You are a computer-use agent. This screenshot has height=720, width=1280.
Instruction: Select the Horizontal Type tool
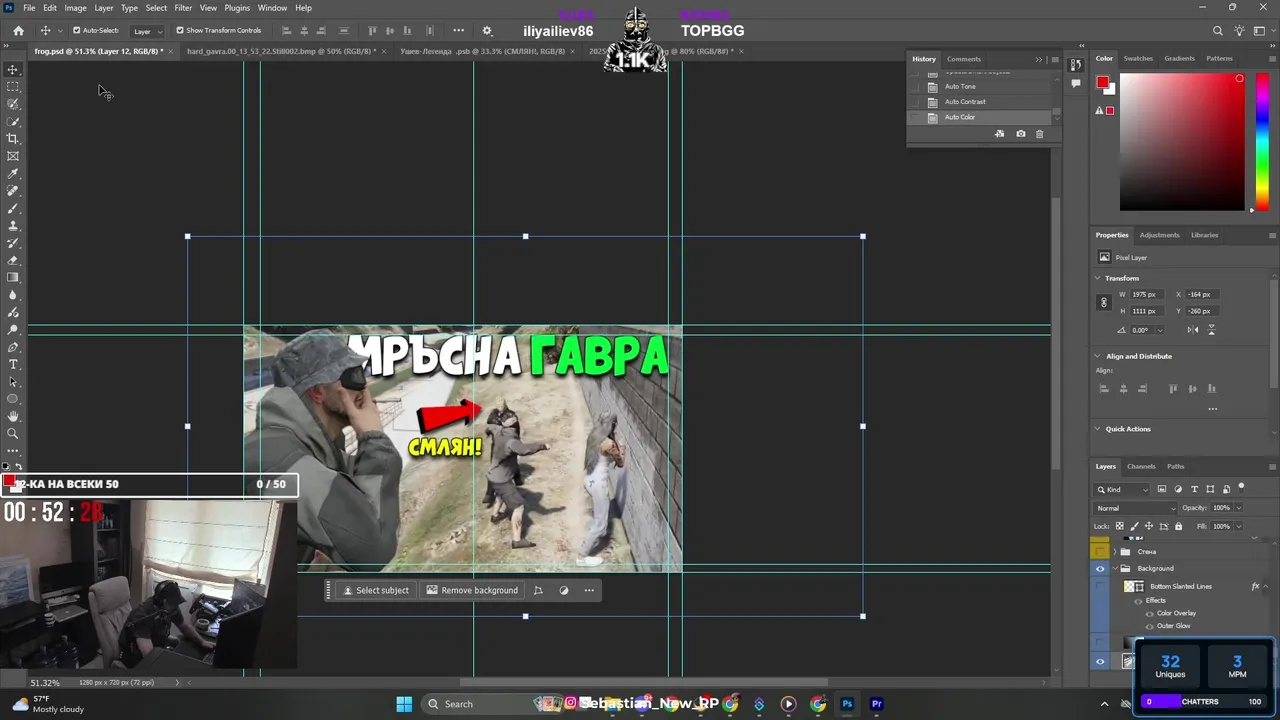[x=13, y=364]
